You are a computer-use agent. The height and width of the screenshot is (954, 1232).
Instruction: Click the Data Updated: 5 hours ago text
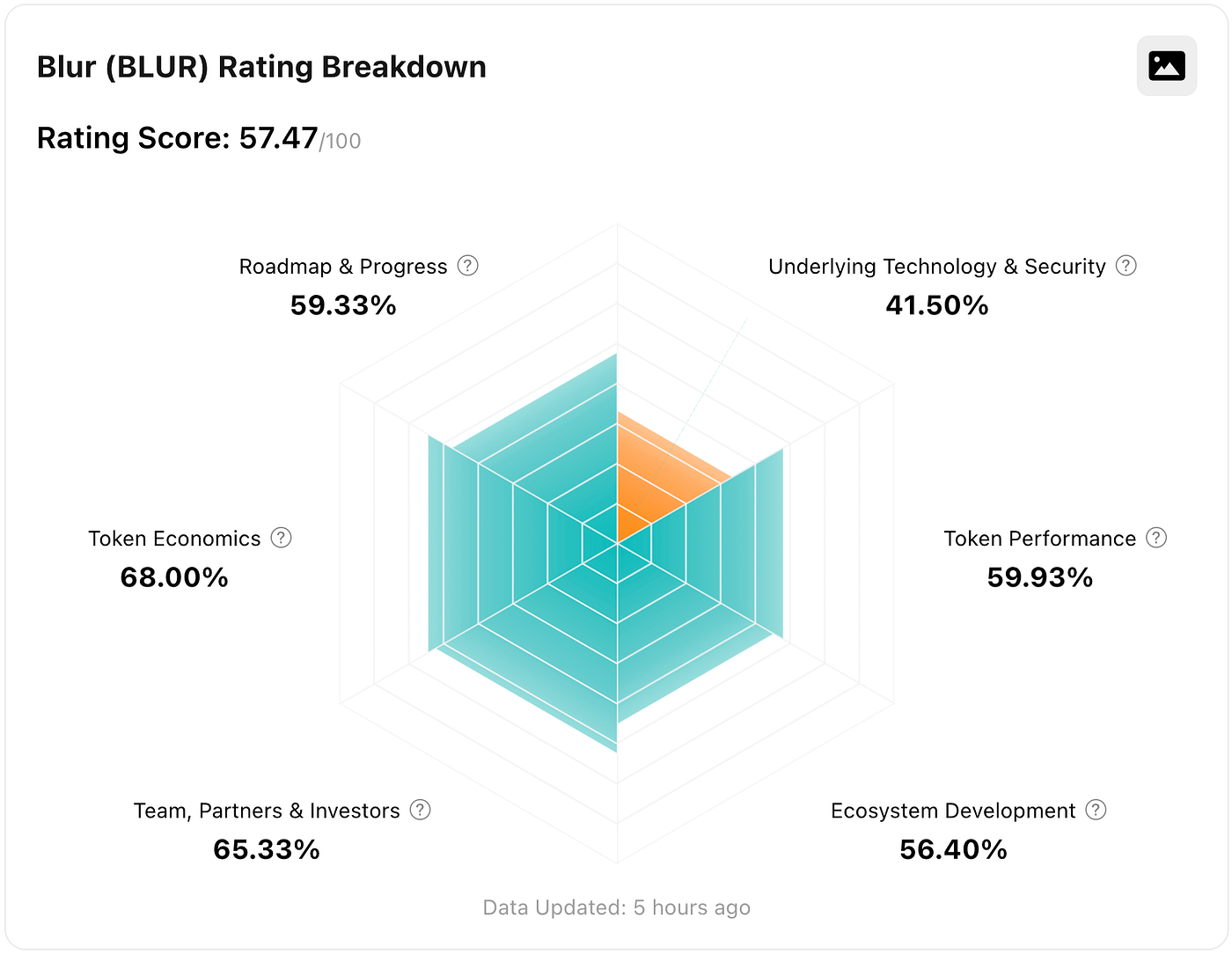[616, 907]
